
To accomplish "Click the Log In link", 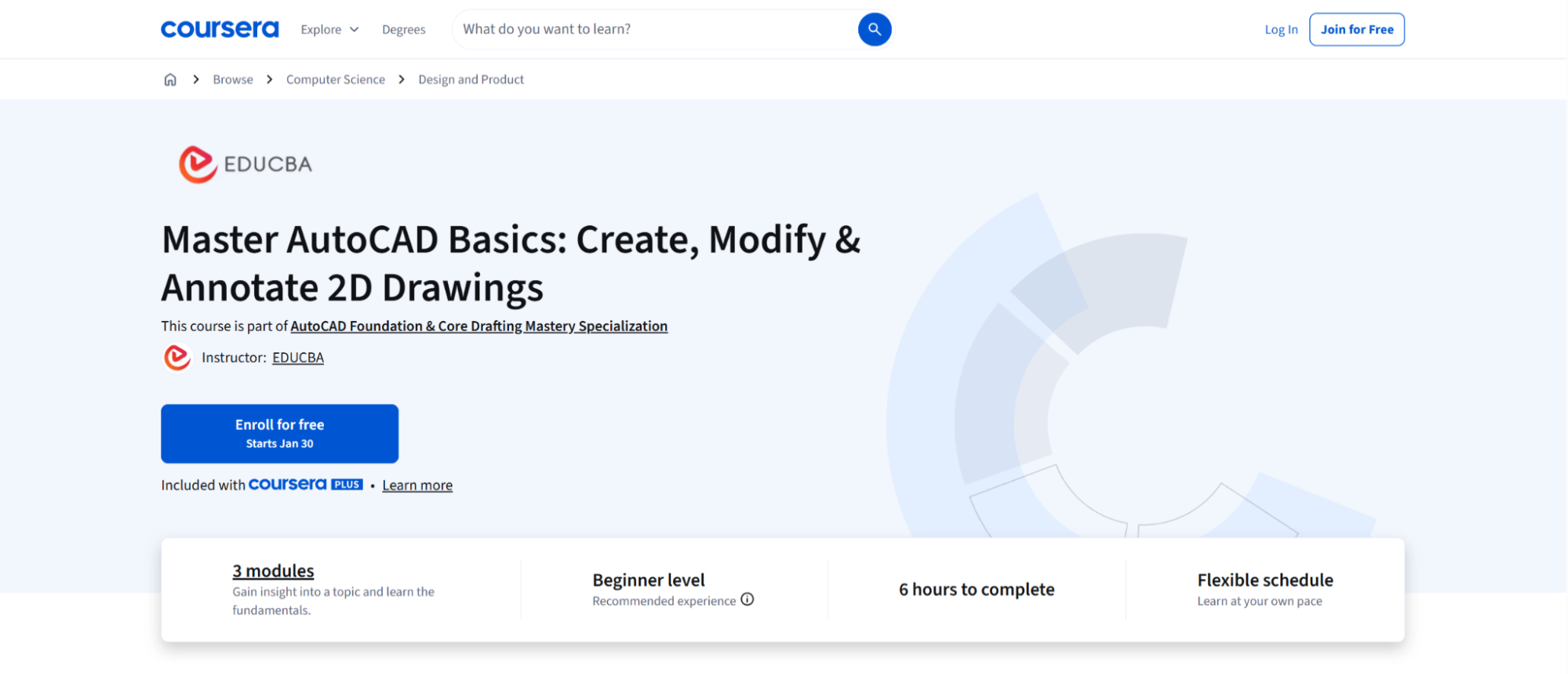I will point(1281,29).
